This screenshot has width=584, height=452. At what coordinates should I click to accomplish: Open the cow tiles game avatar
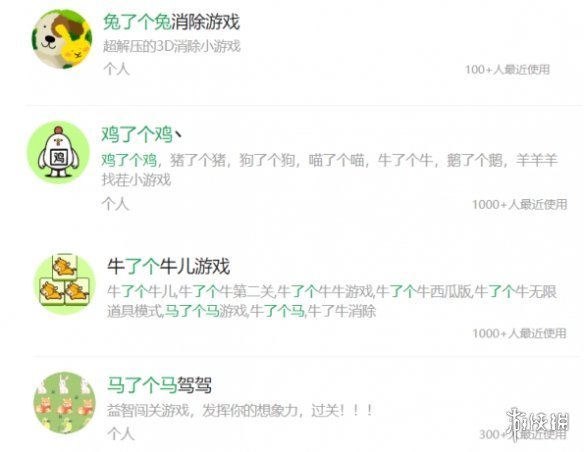pos(65,284)
